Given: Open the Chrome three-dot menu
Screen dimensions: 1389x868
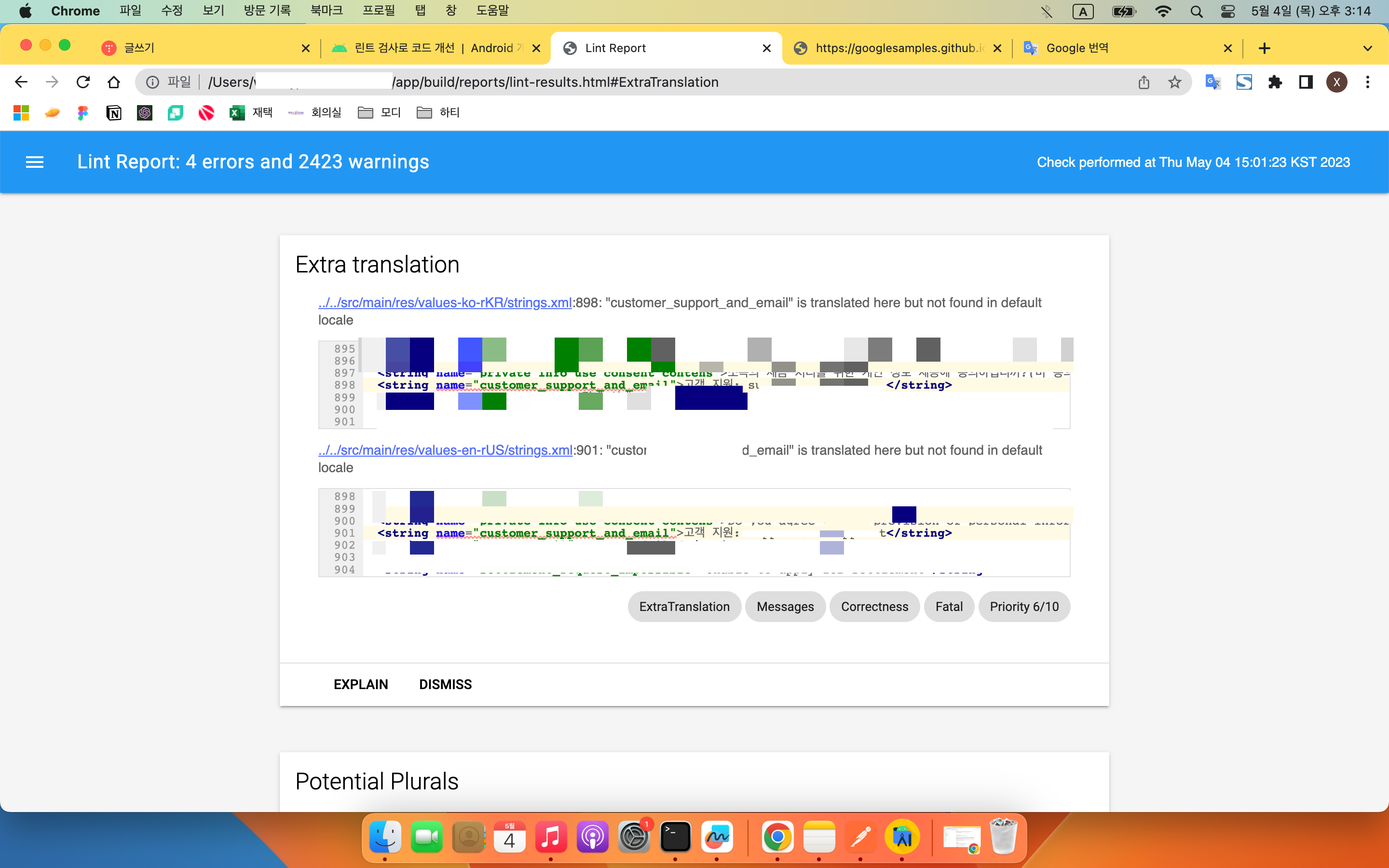Looking at the screenshot, I should (1367, 82).
